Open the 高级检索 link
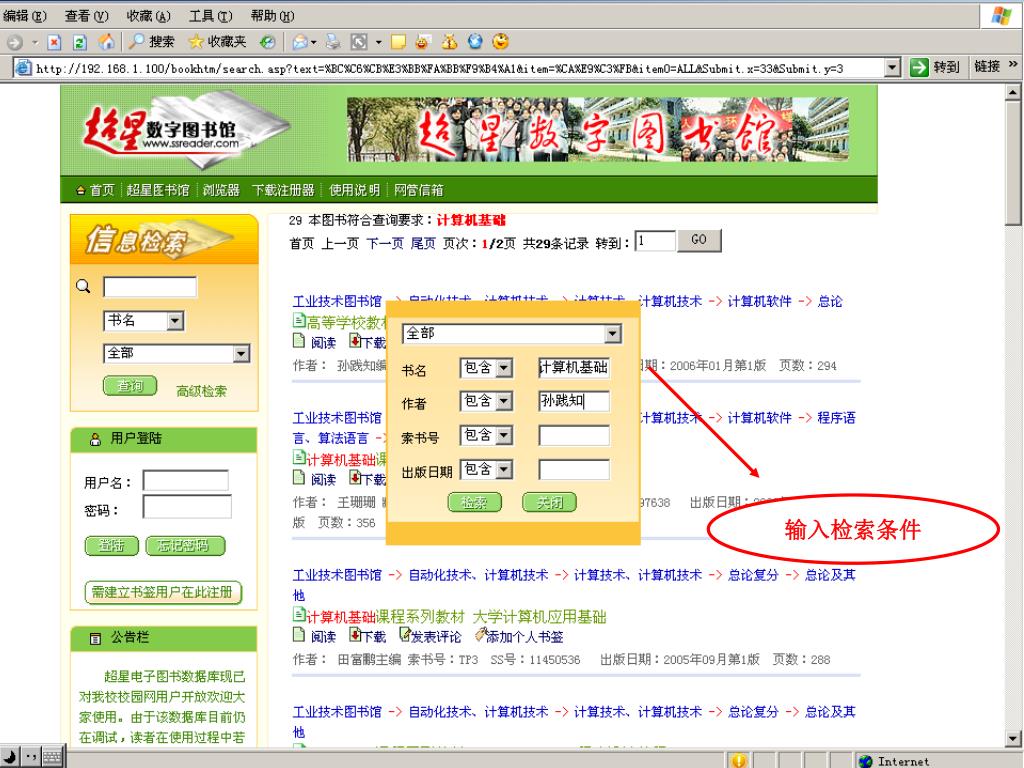Screen dimensions: 1024x768 pyautogui.click(x=201, y=391)
